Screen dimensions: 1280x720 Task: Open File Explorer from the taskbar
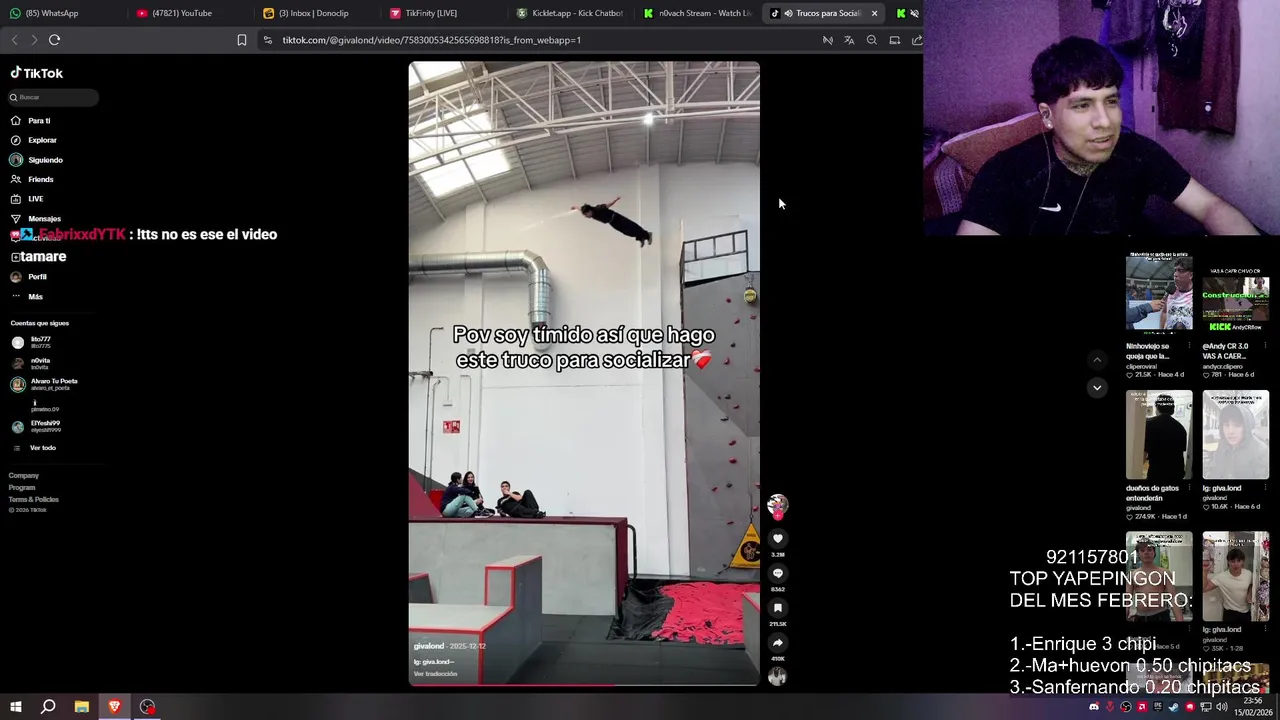tap(81, 707)
